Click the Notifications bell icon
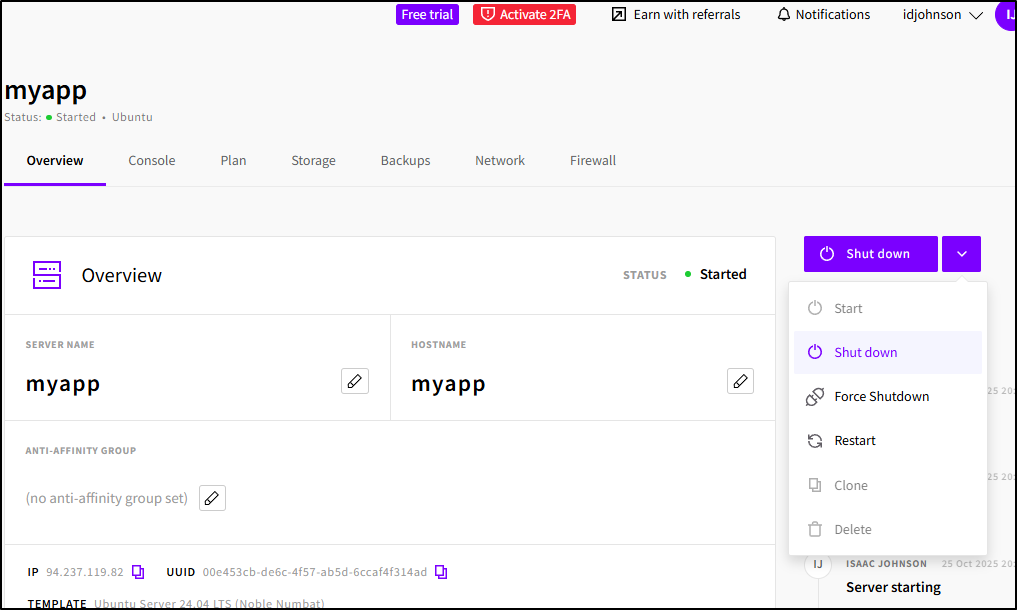The image size is (1017, 610). 784,15
